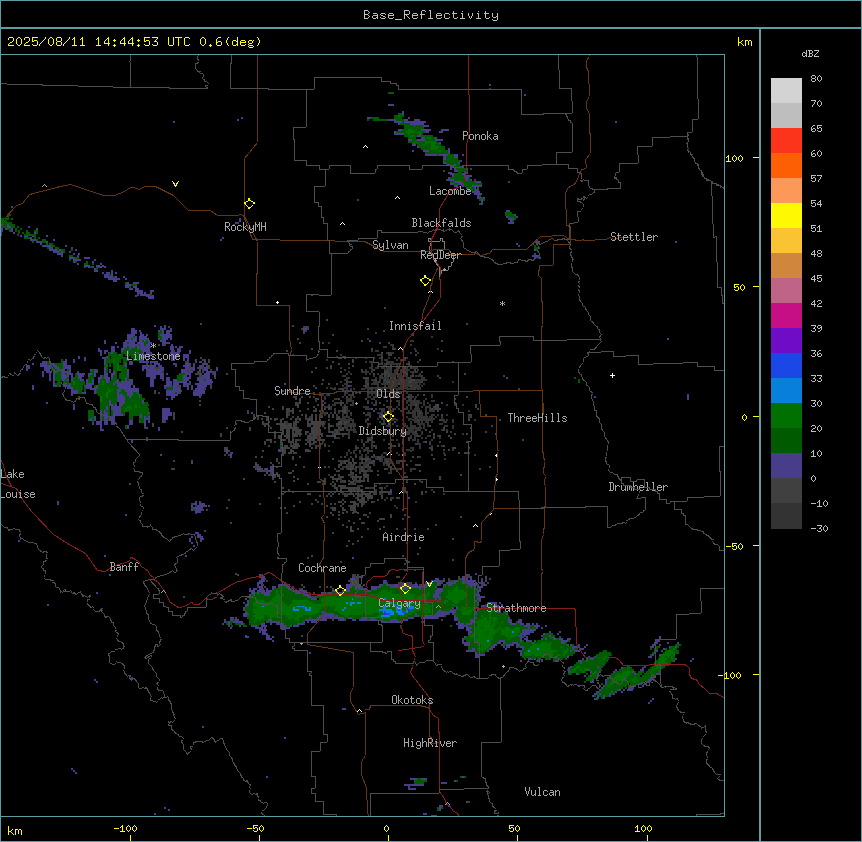Click the Olds town label
Image resolution: width=862 pixels, height=842 pixels.
[x=388, y=394]
